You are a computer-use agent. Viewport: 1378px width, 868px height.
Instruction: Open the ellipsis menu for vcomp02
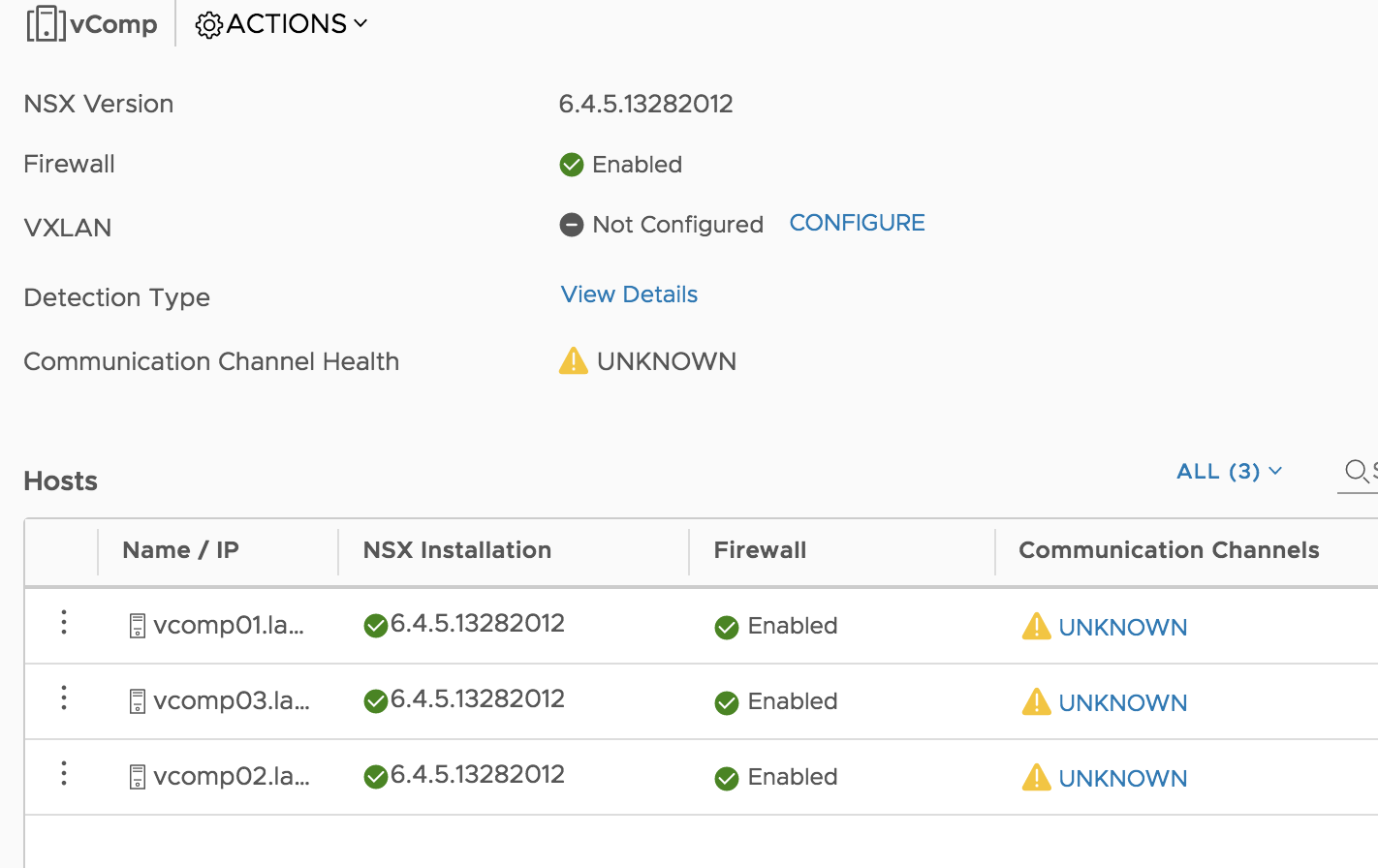click(x=63, y=775)
